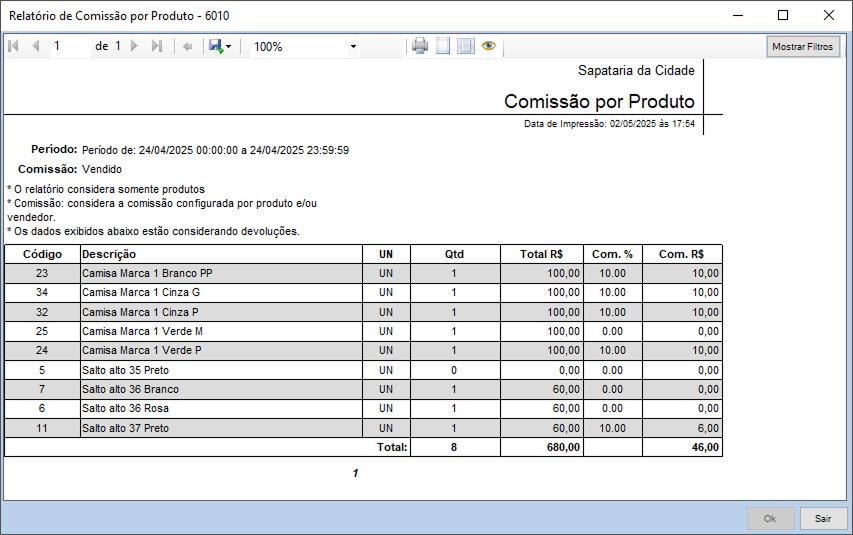853x535 pixels.
Task: Click the export save disk icon
Action: 215,47
